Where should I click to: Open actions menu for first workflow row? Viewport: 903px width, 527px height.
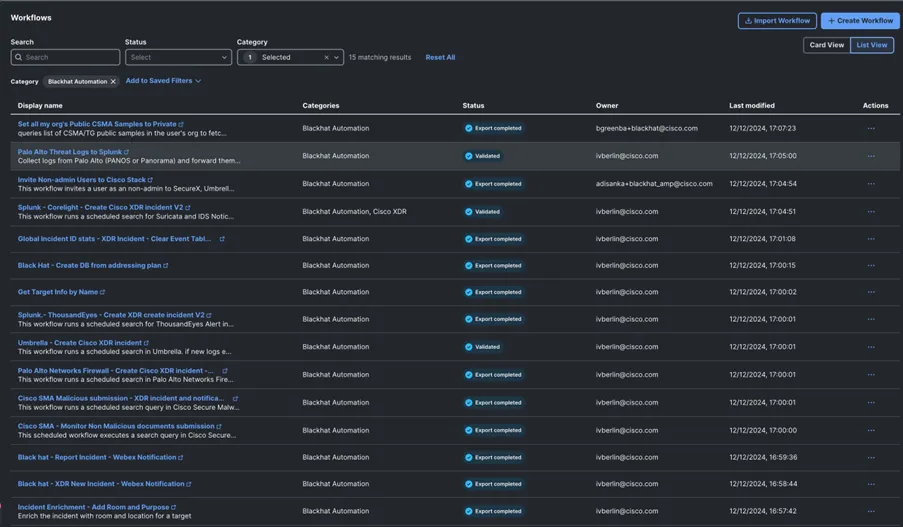click(x=871, y=128)
